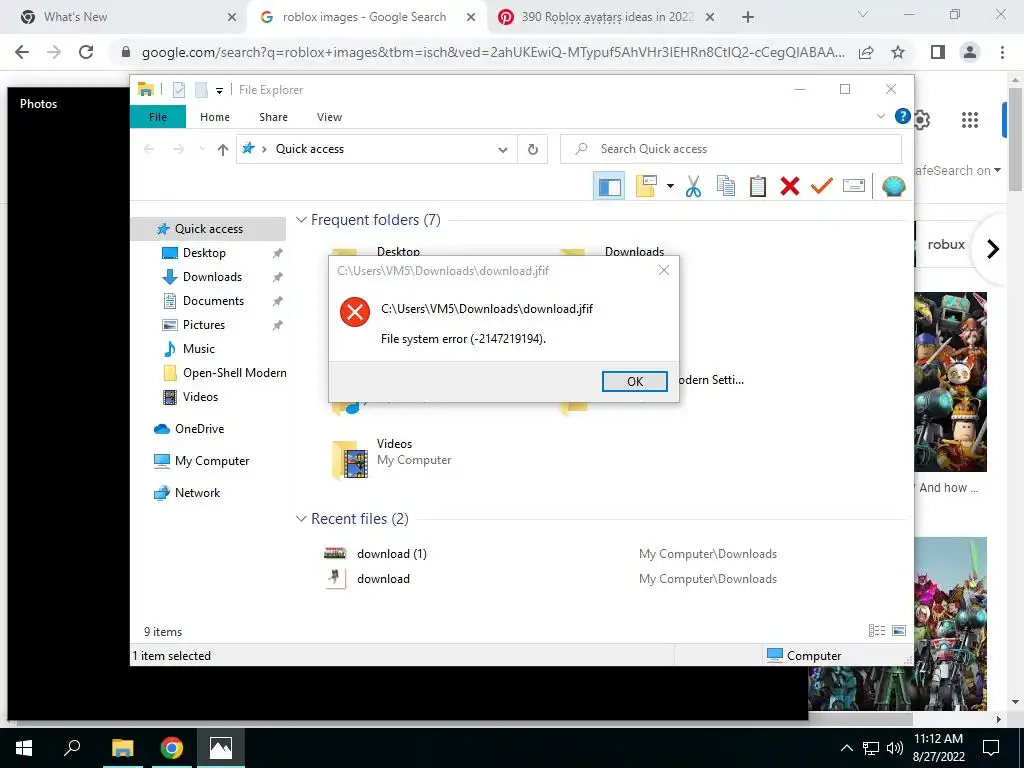The height and width of the screenshot is (768, 1024).
Task: Open the new folder icon dropdown arrow
Action: [670, 186]
